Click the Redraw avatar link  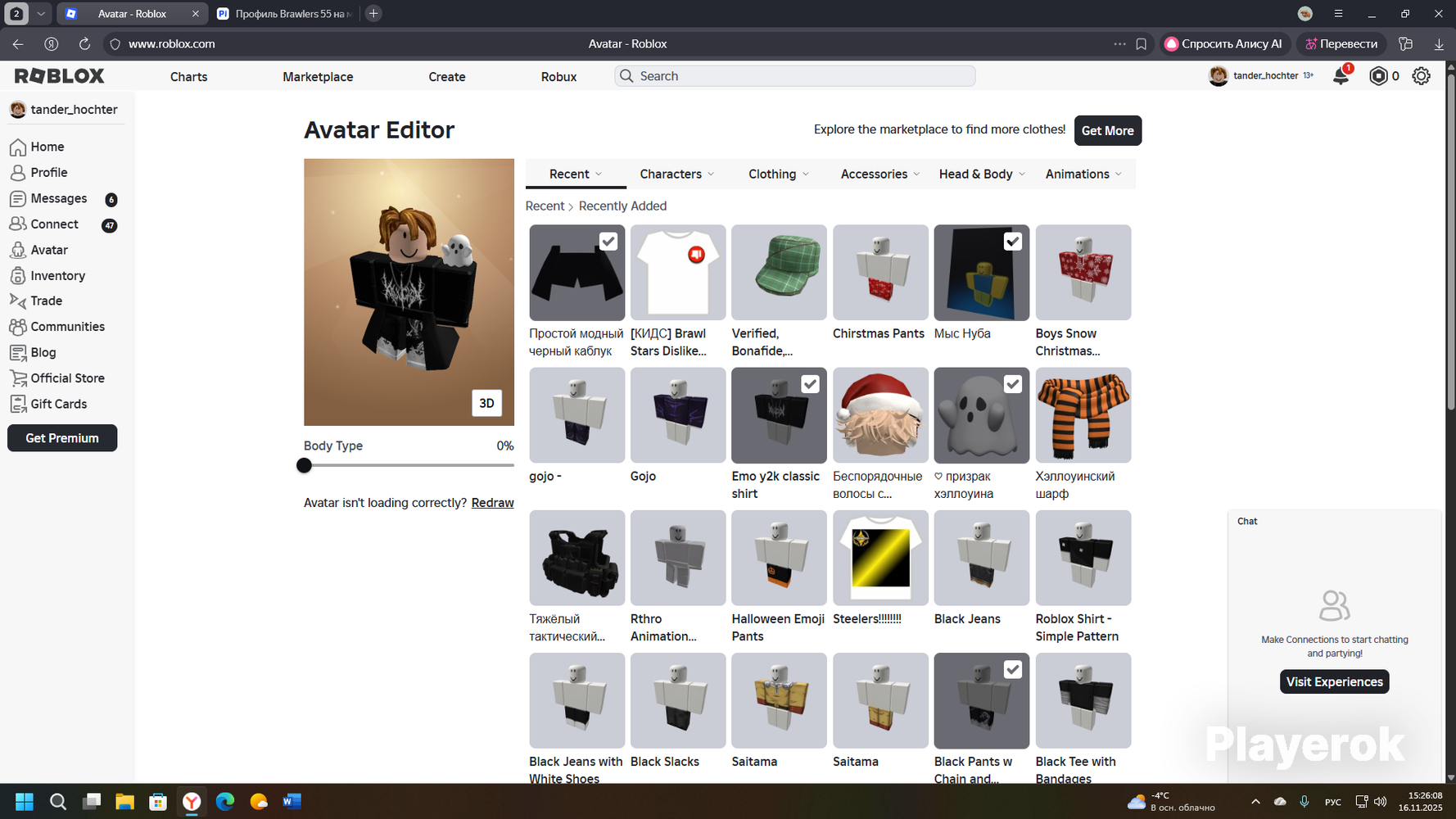[492, 503]
